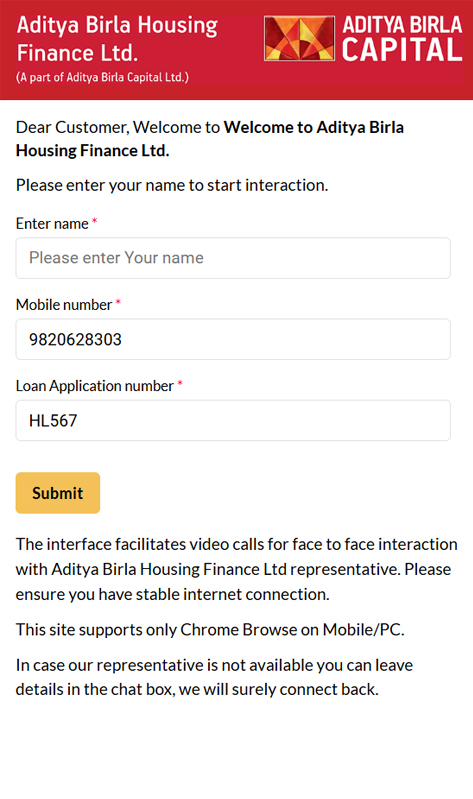Click 'Please enter your name to start interaction' text
The height and width of the screenshot is (799, 473).
(x=172, y=185)
